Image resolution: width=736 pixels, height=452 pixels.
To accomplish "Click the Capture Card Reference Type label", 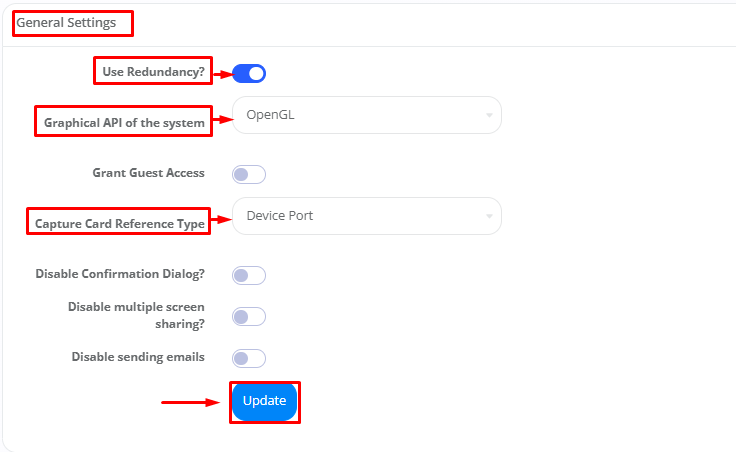I will pos(120,223).
